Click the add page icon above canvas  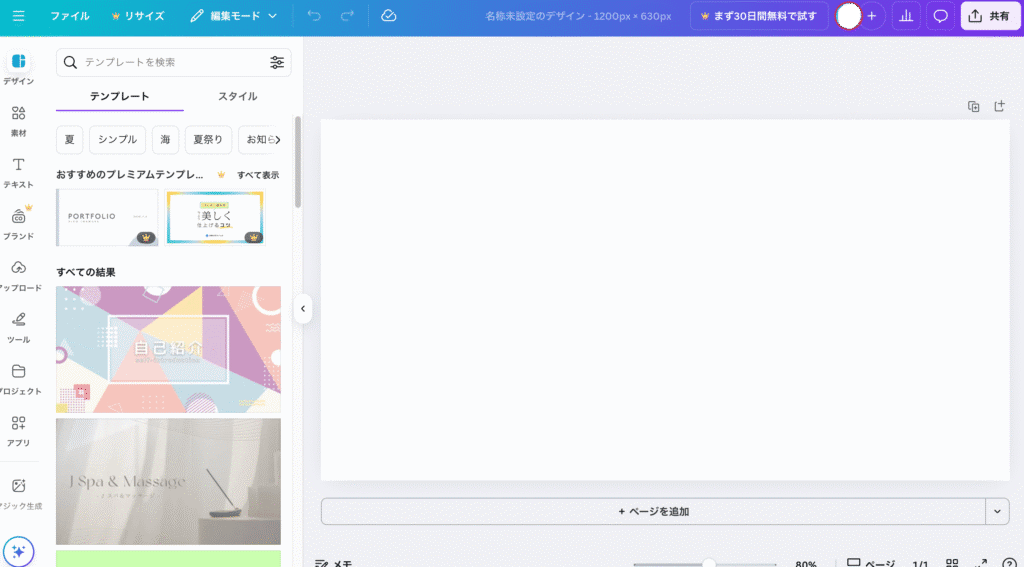pos(999,106)
